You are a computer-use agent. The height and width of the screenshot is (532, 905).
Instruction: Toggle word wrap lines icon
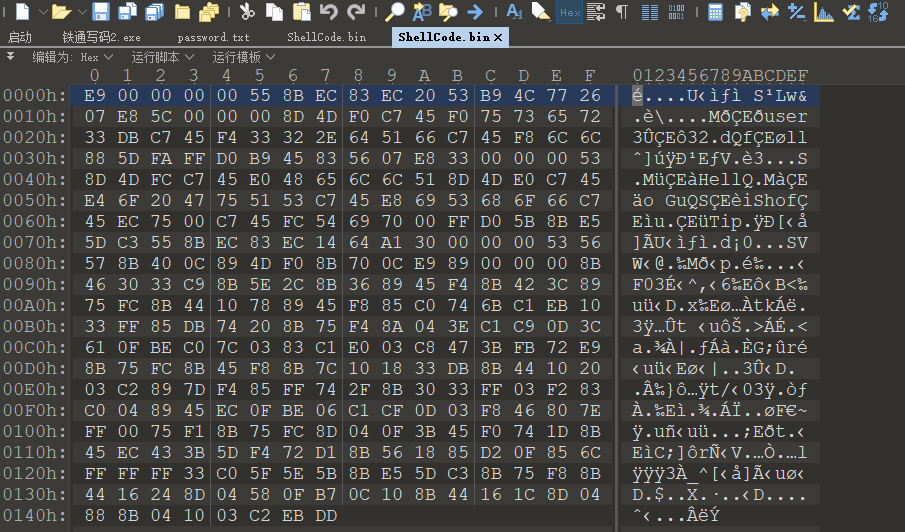596,12
